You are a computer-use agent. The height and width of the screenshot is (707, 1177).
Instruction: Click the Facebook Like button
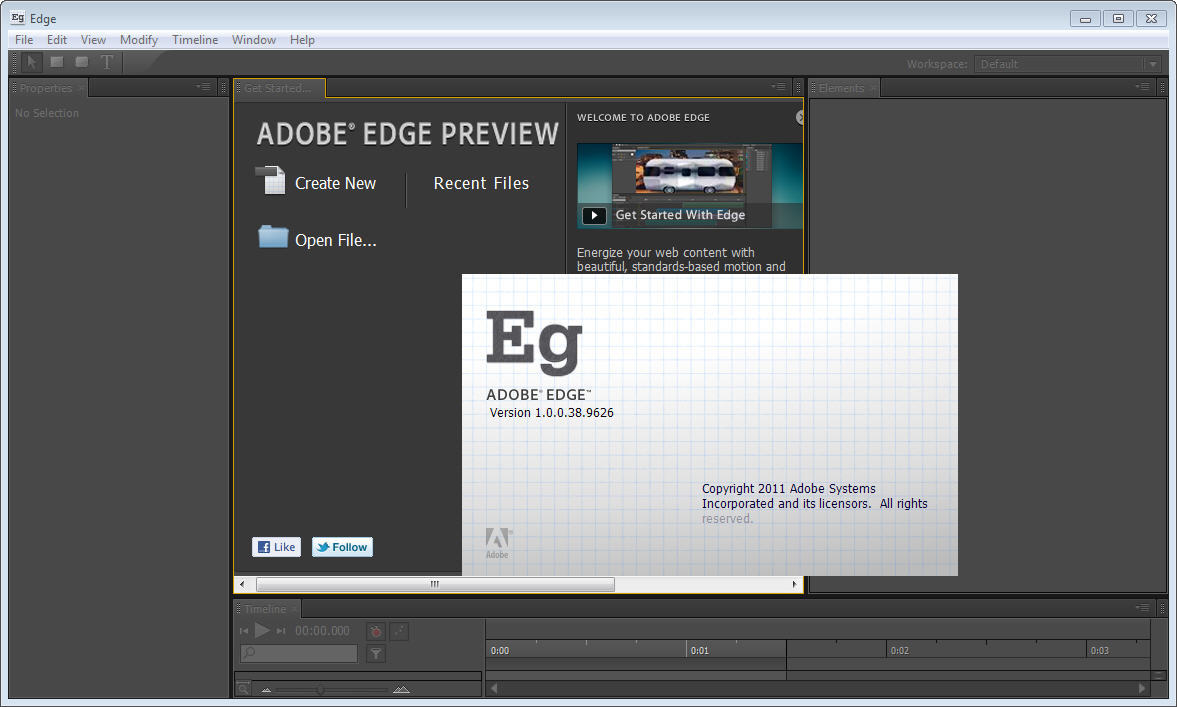pos(276,547)
